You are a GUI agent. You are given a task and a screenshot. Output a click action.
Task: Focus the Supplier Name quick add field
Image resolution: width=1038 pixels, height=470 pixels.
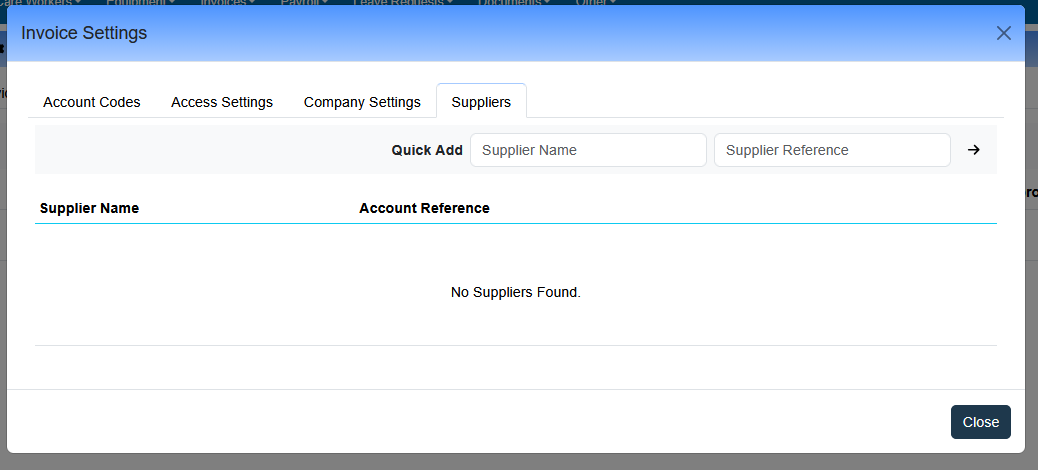click(x=588, y=150)
